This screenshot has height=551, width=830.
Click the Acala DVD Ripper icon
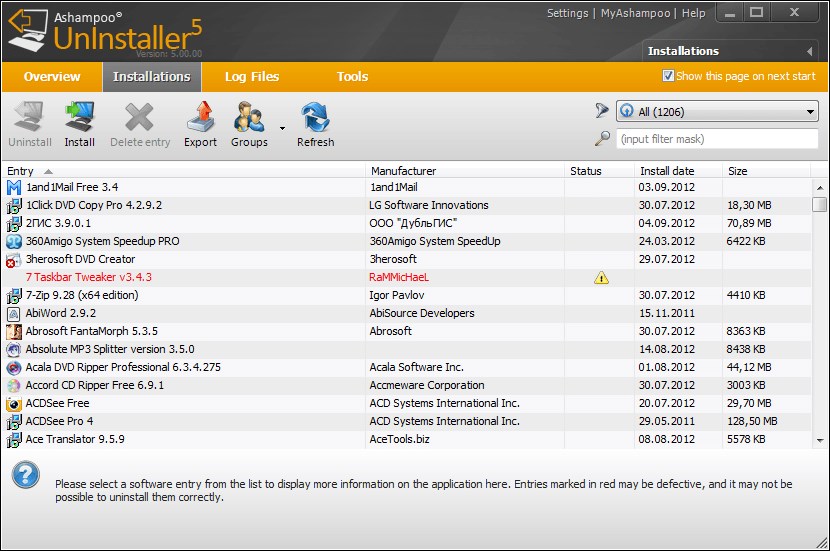(14, 367)
